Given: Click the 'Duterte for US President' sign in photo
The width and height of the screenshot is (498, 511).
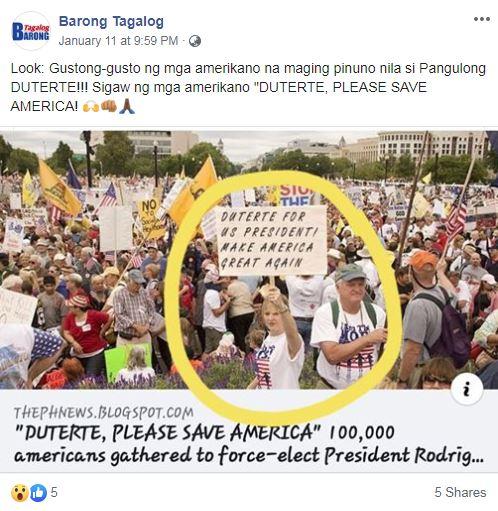Looking at the screenshot, I should 271,240.
